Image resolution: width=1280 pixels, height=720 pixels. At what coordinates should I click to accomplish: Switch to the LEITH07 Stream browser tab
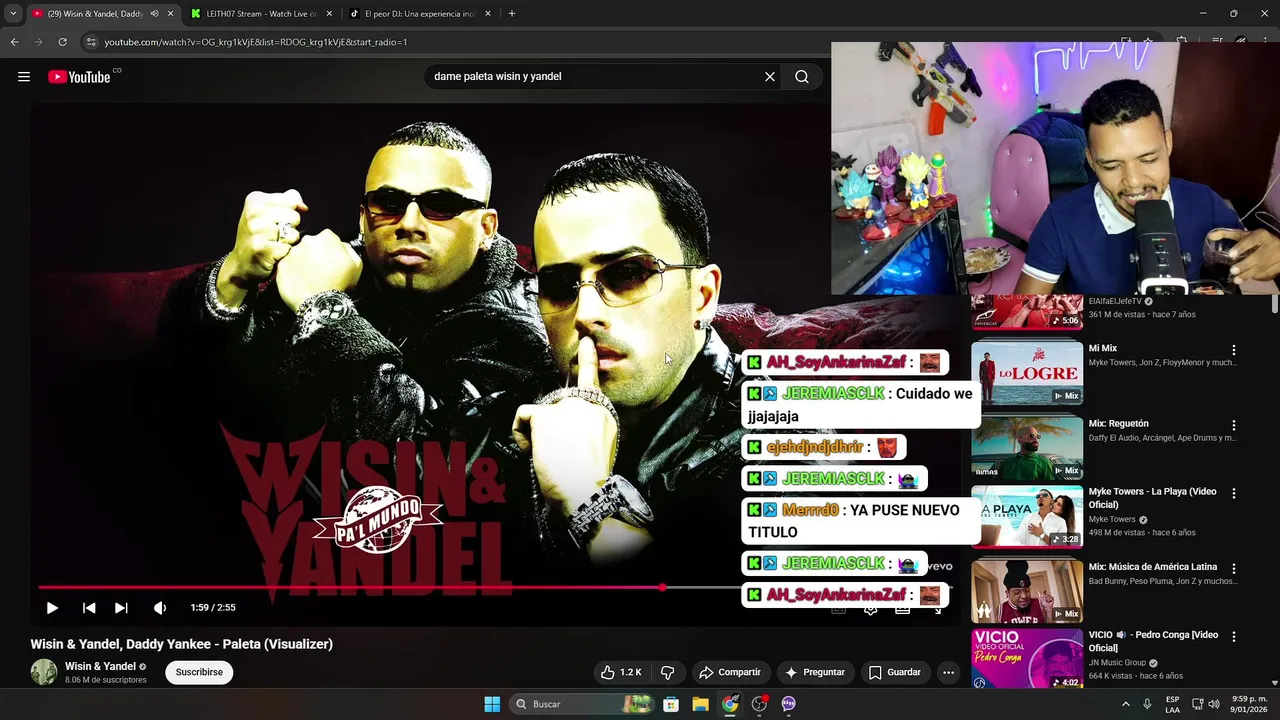(x=260, y=14)
